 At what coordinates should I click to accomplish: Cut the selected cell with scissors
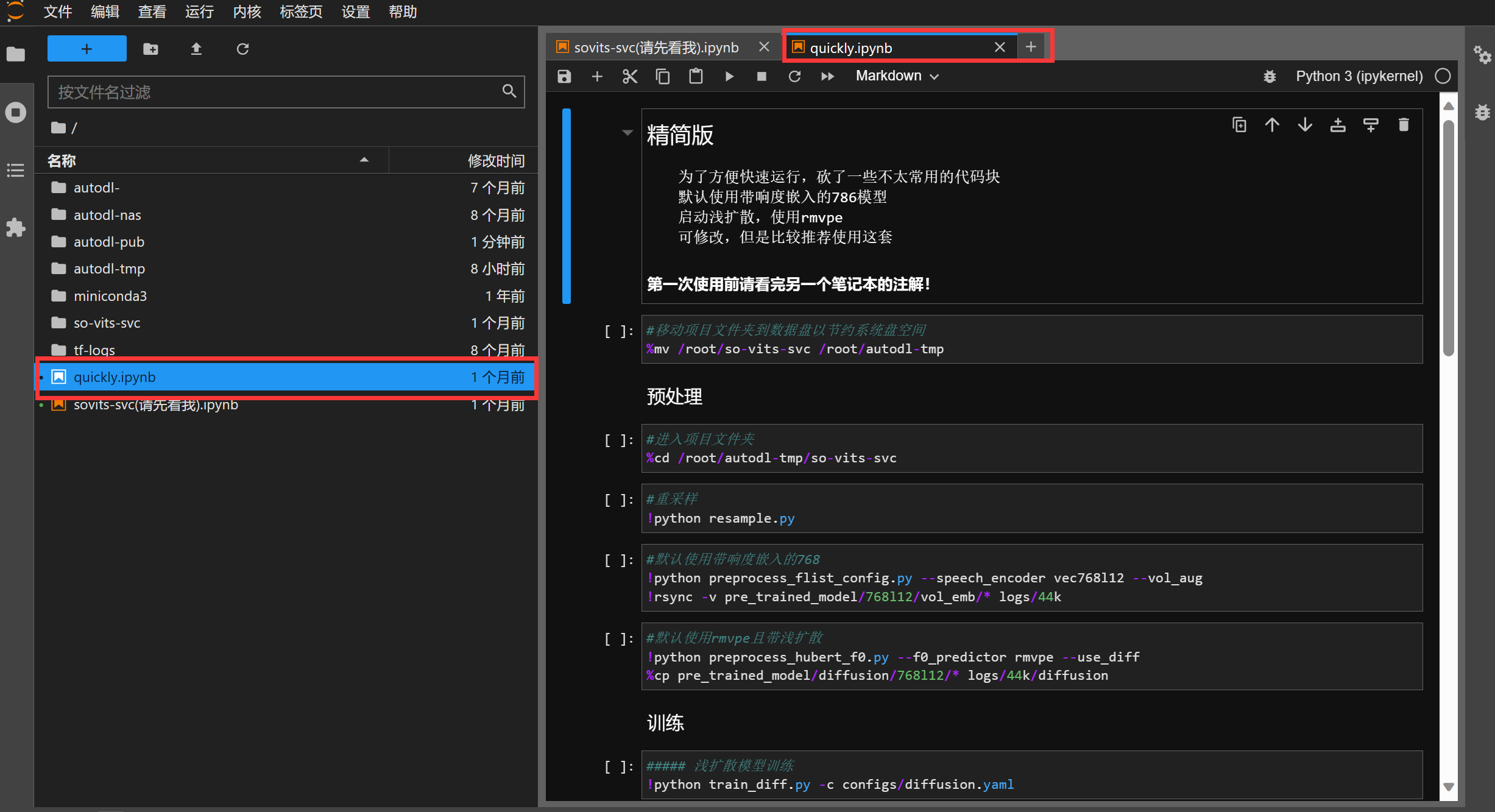tap(630, 76)
